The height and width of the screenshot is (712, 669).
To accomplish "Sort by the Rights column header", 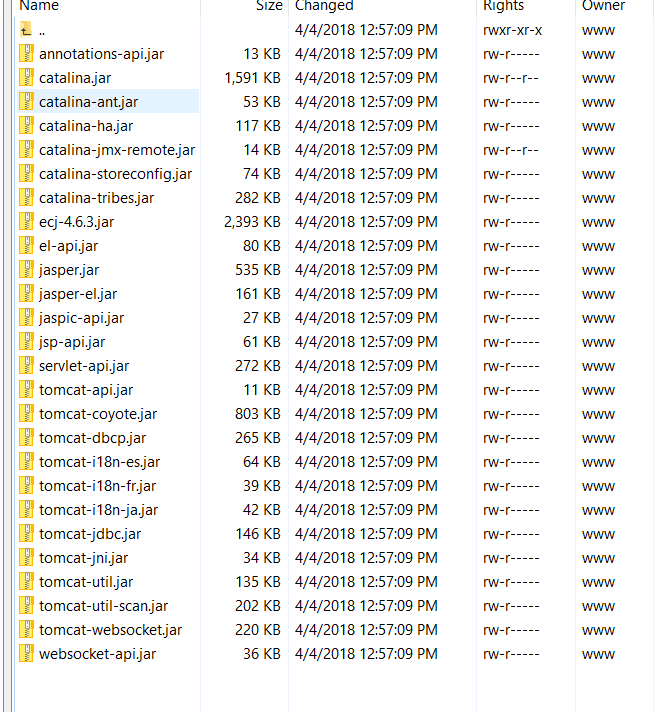I will pyautogui.click(x=503, y=5).
